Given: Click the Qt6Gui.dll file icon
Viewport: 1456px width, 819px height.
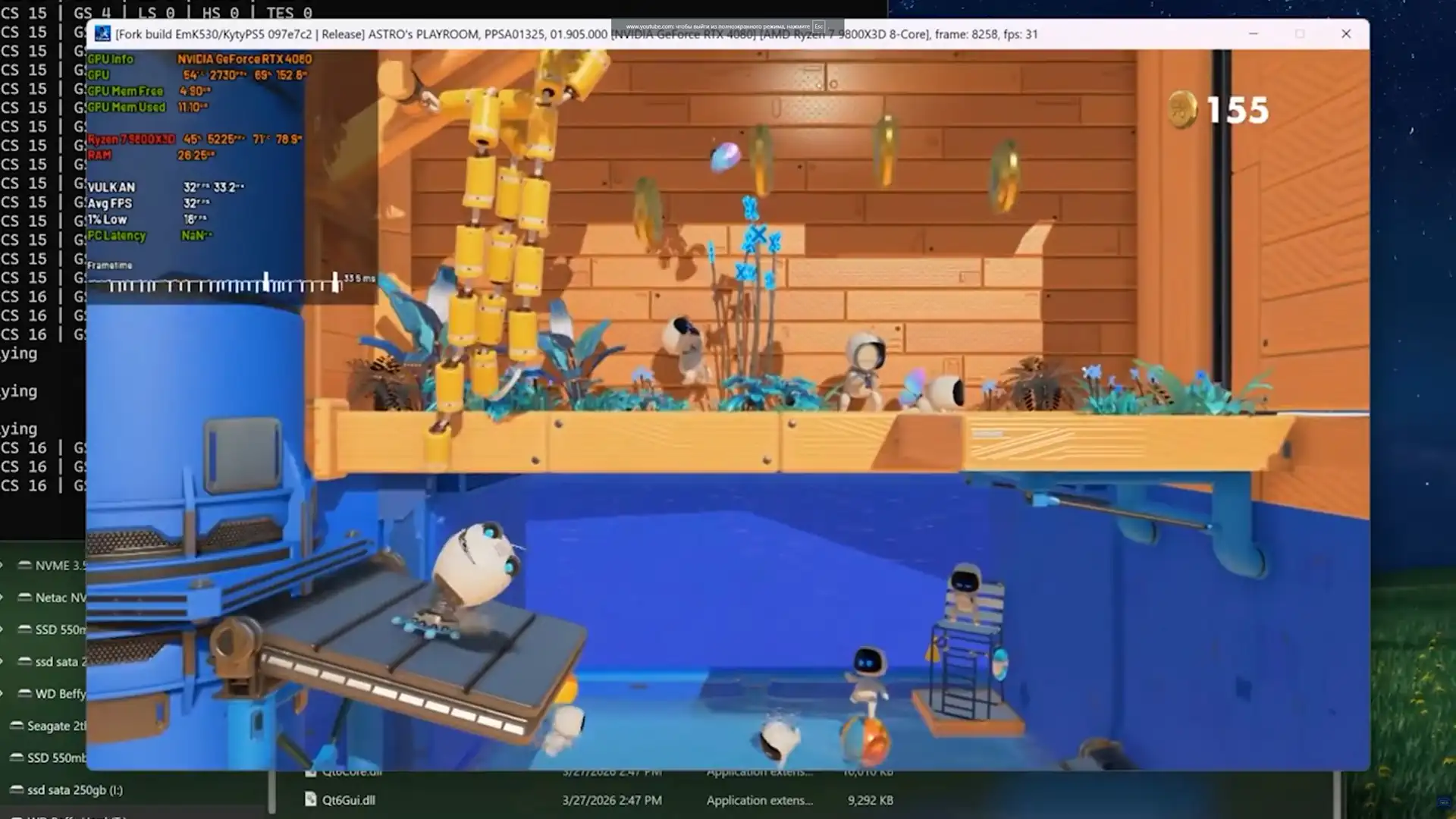Looking at the screenshot, I should pyautogui.click(x=310, y=799).
